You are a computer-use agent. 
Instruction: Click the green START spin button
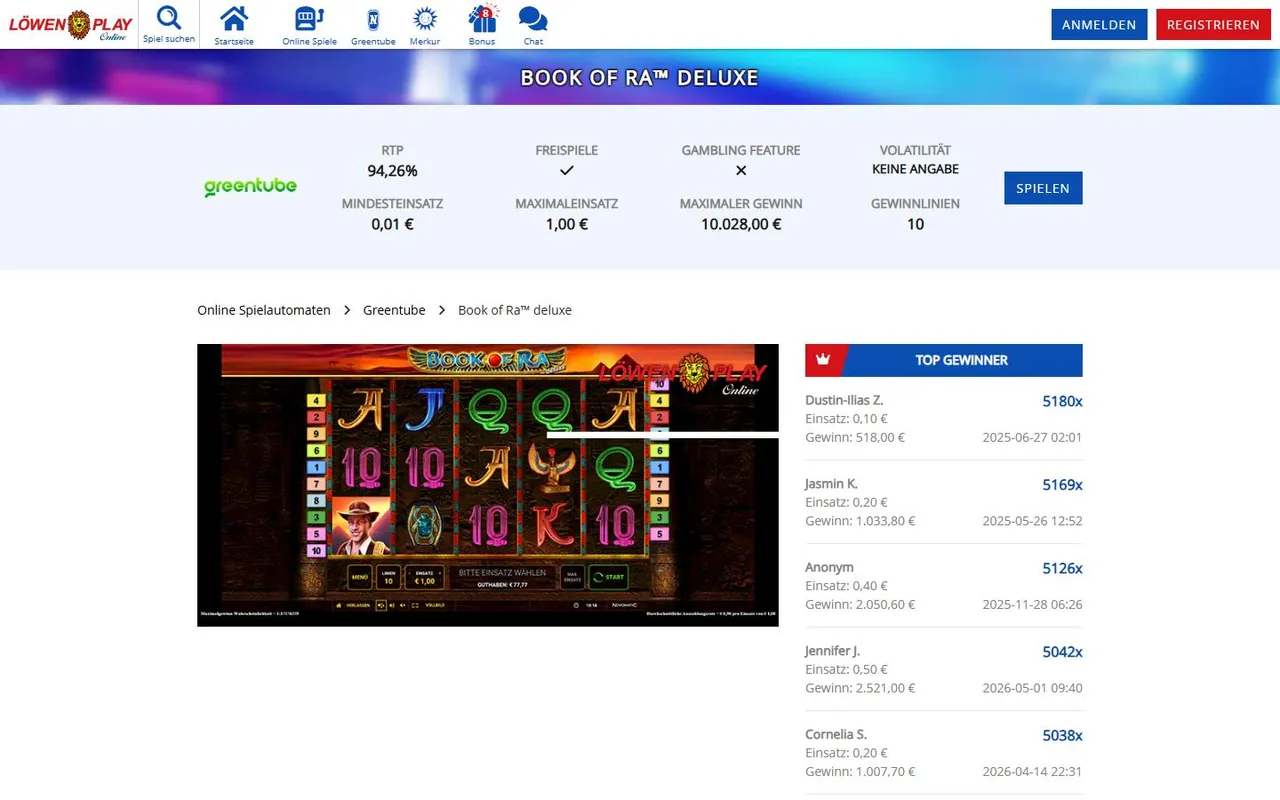tap(608, 577)
